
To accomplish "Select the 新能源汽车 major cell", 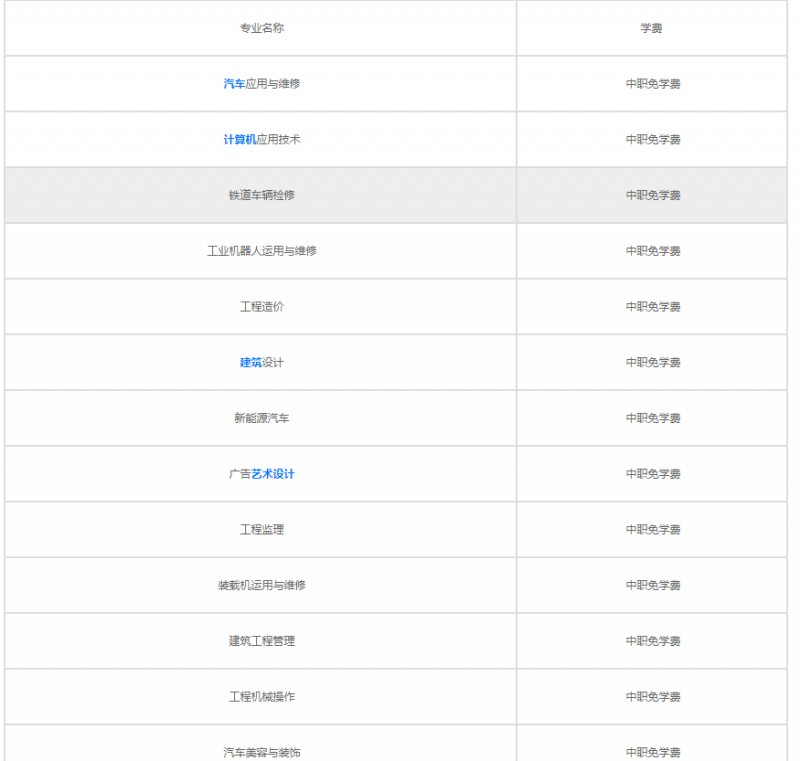I will [x=261, y=418].
